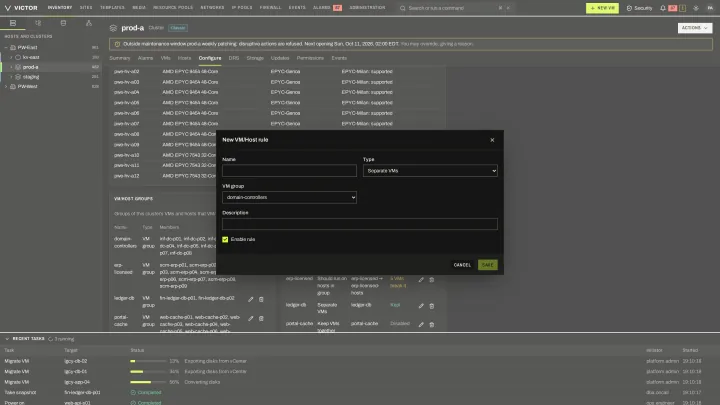Image resolution: width=720 pixels, height=405 pixels.
Task: Focus the rule Name input field
Action: tap(289, 171)
